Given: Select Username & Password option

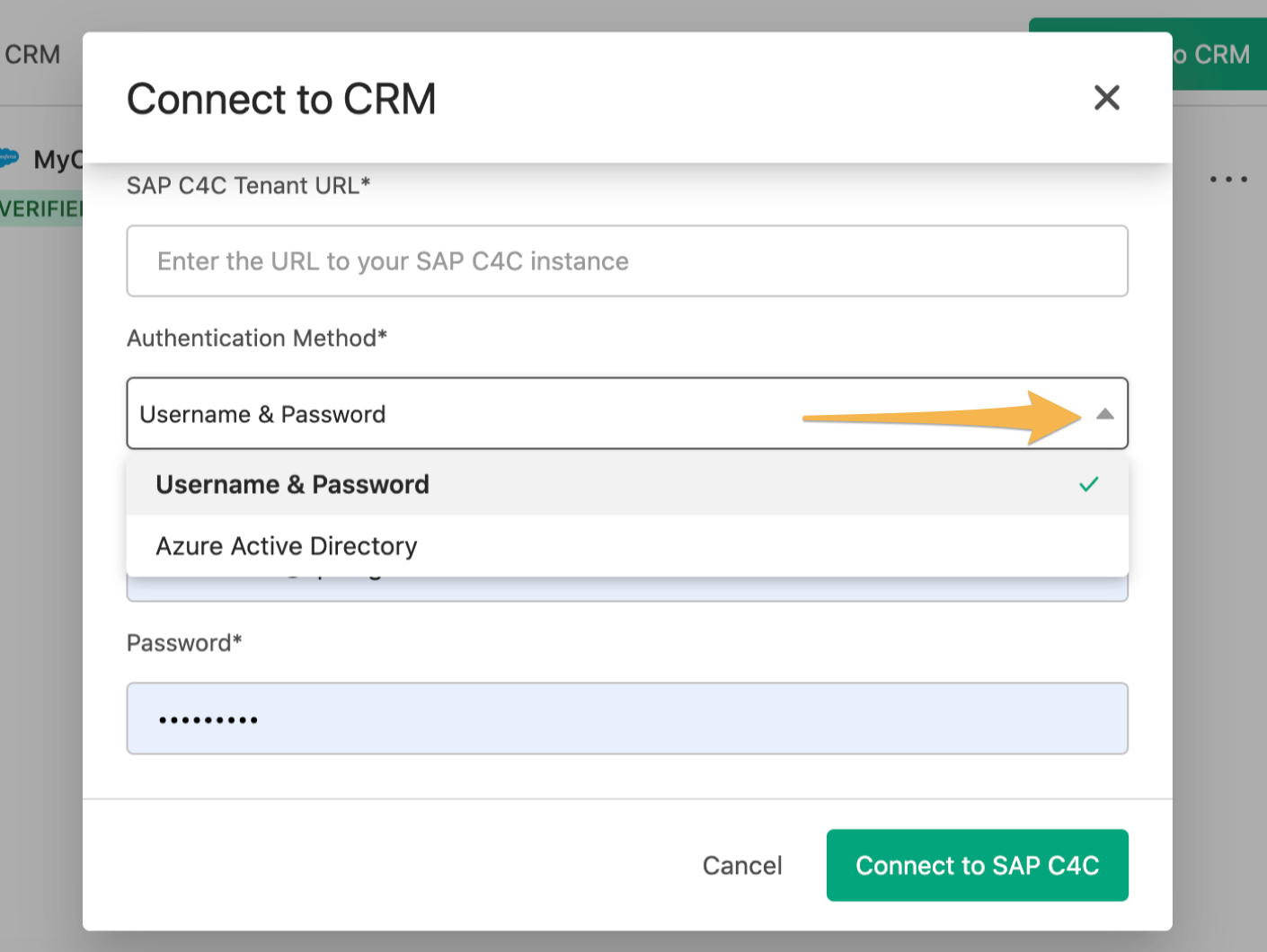Looking at the screenshot, I should (x=627, y=485).
